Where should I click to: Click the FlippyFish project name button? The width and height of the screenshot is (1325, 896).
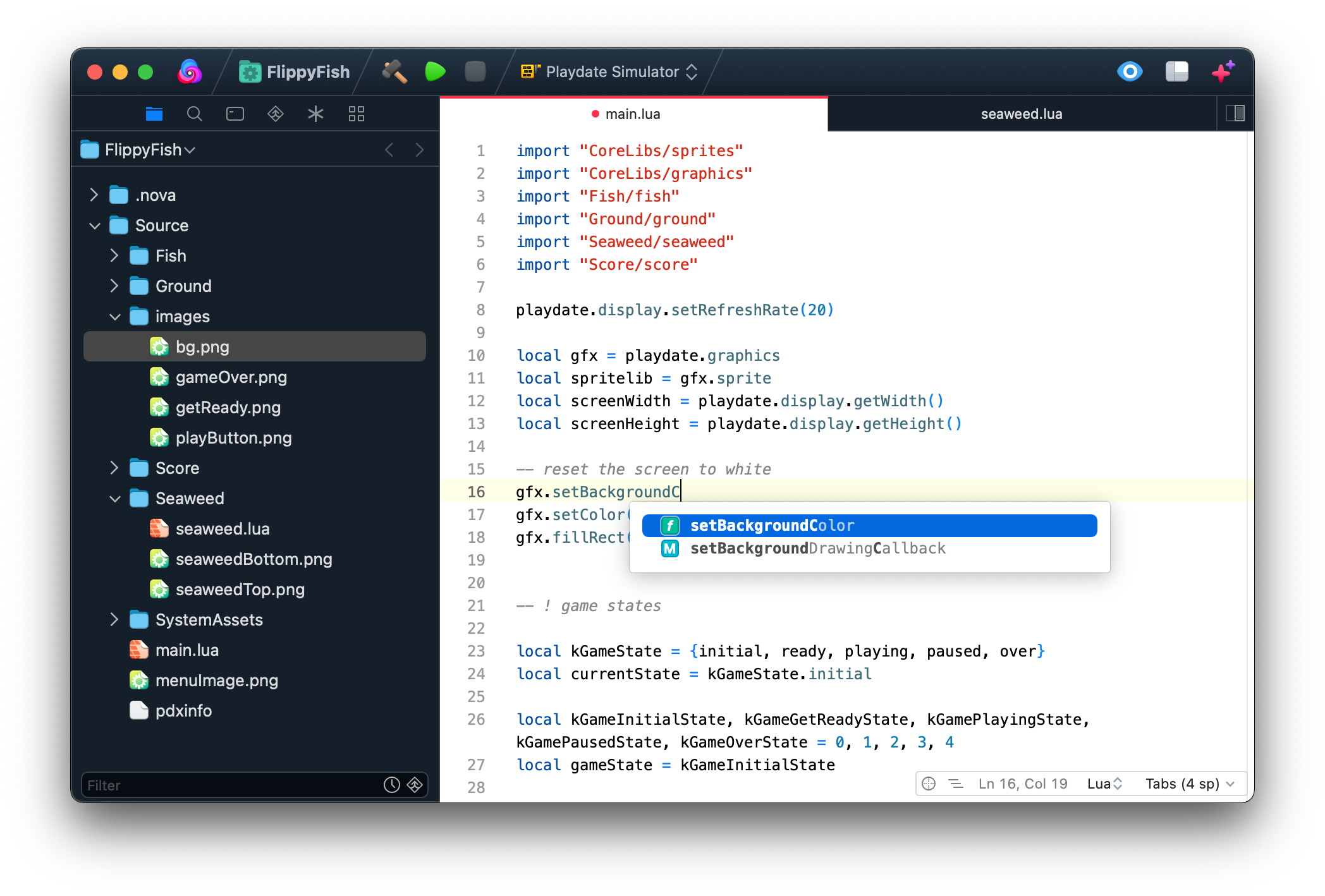[x=295, y=72]
